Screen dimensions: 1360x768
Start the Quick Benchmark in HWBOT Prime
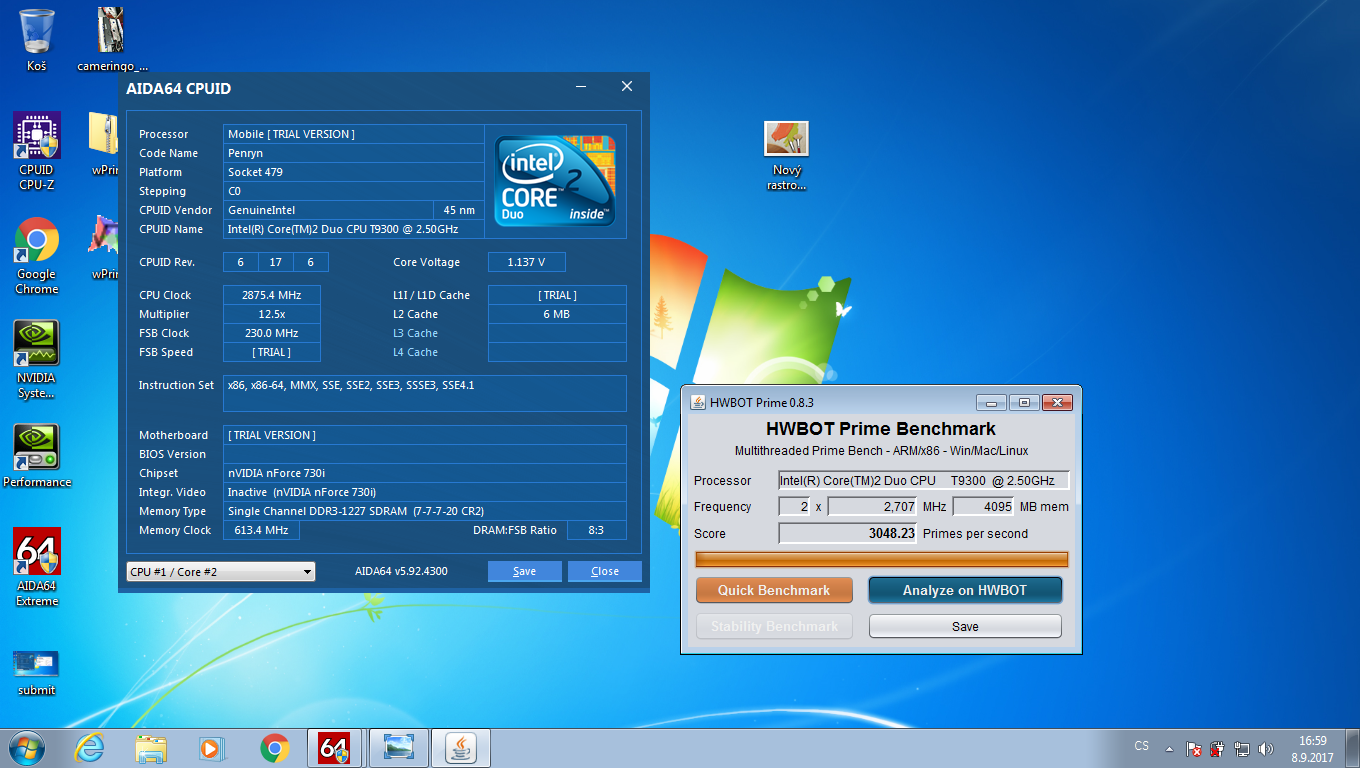tap(774, 590)
